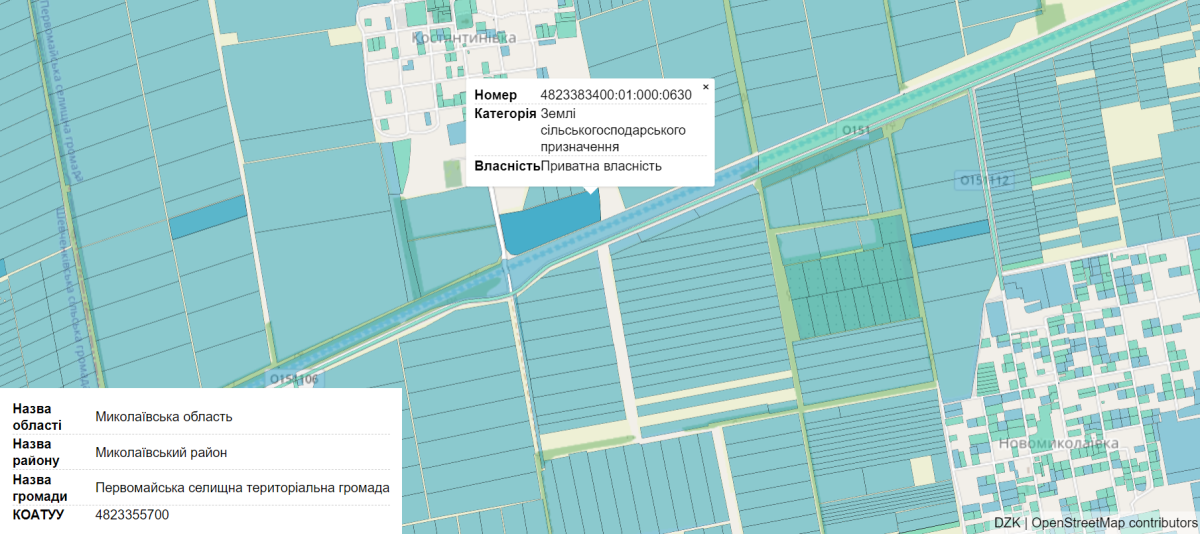This screenshot has width=1200, height=534.
Task: Select dark blue parcel left of Костянтинівка
Action: [207, 217]
